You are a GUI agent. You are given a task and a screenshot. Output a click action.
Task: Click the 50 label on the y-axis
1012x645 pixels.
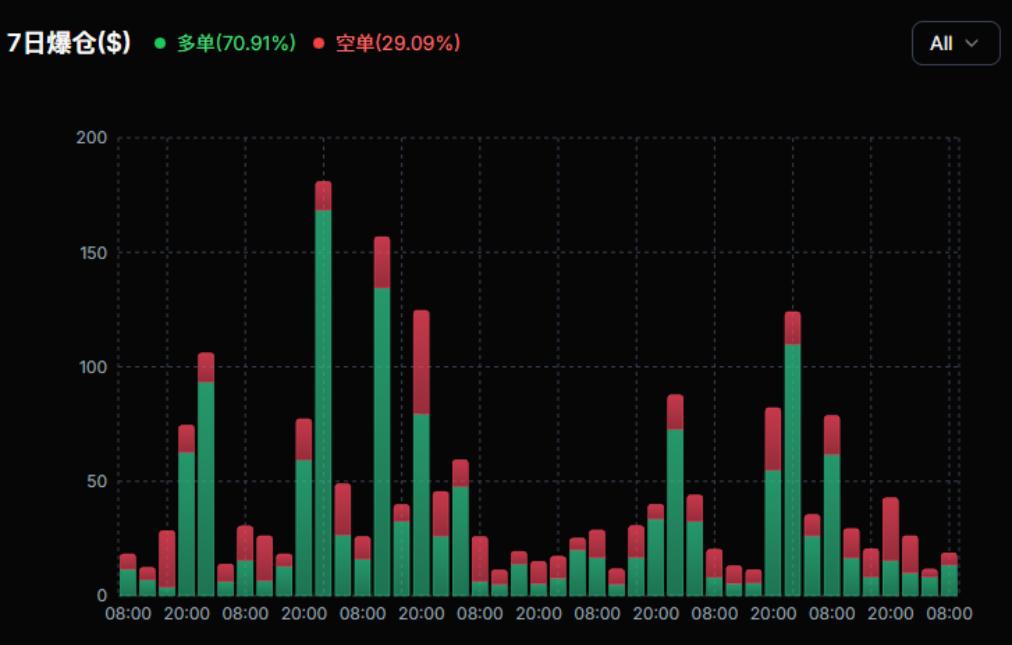95,481
